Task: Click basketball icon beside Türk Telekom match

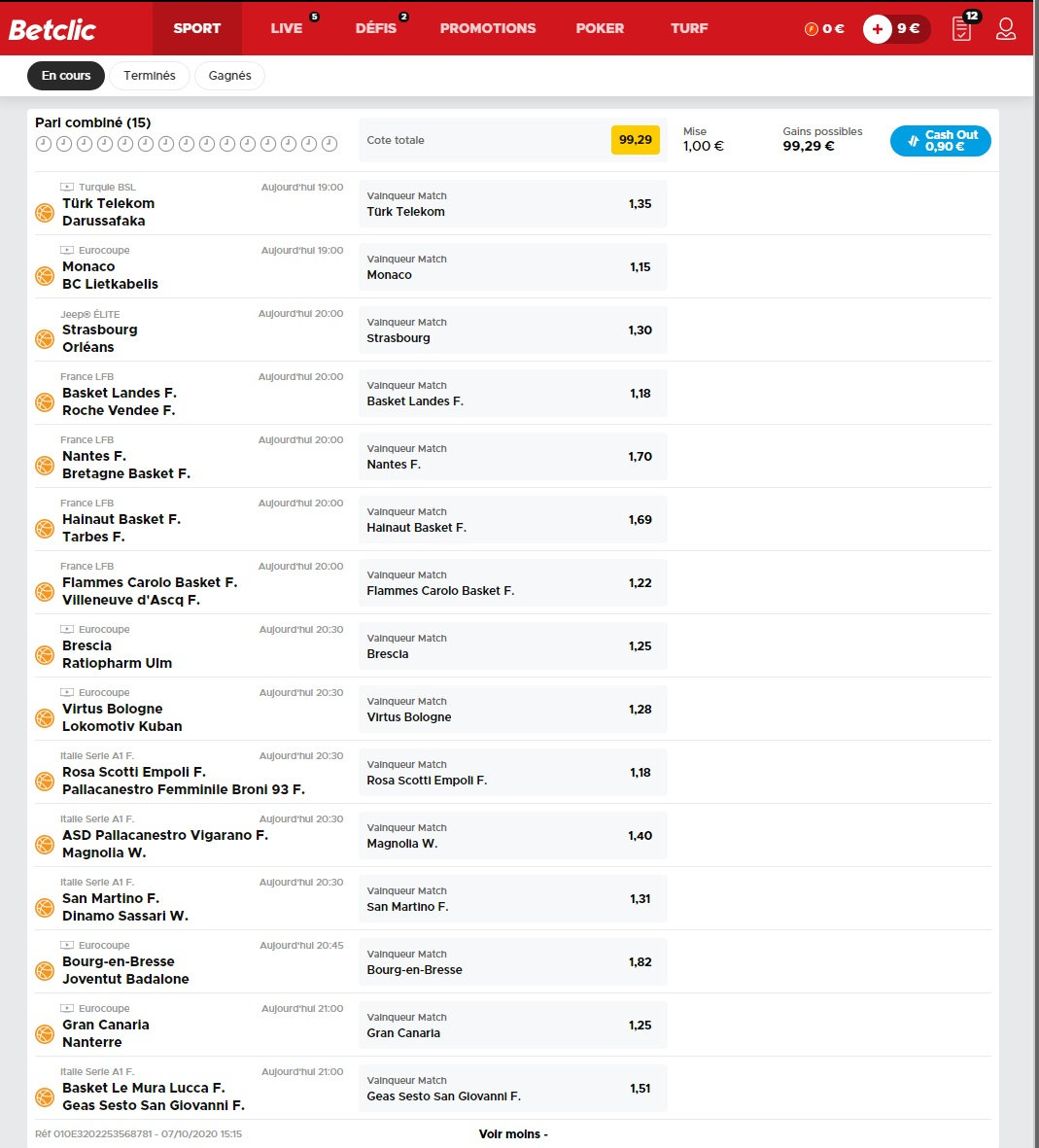Action: [x=45, y=213]
